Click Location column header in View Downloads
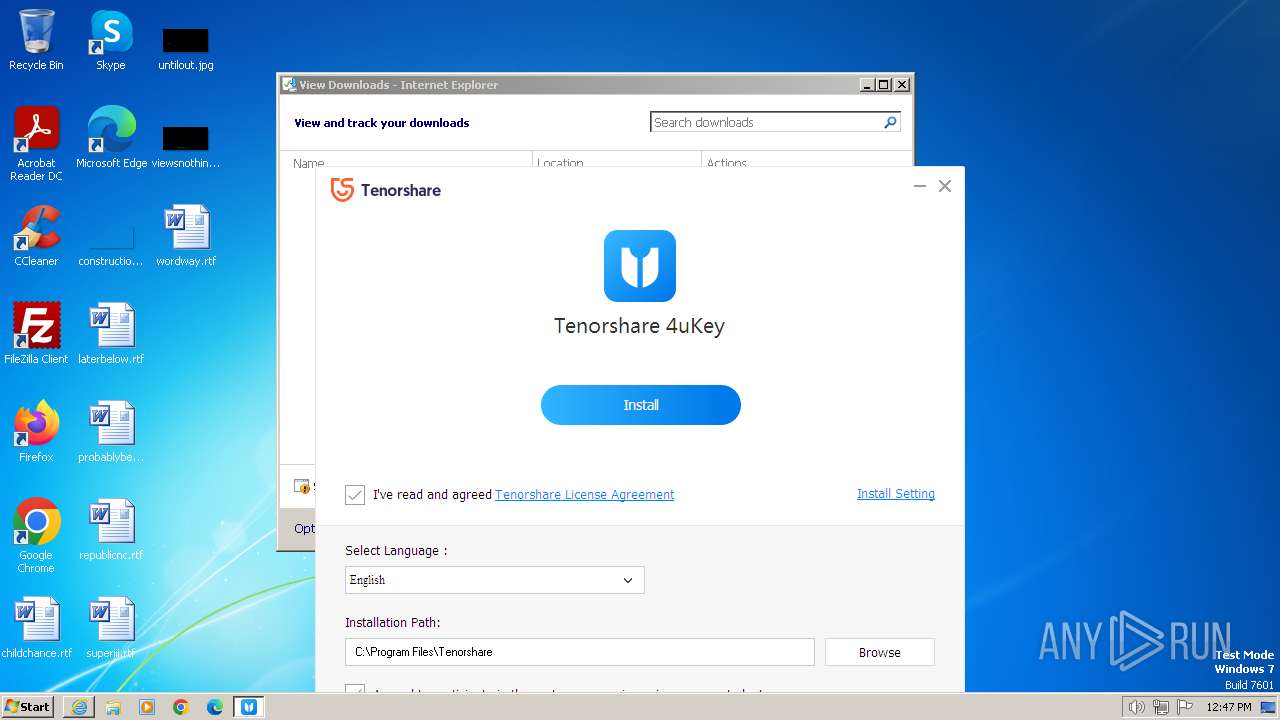Viewport: 1280px width, 720px height. click(560, 162)
